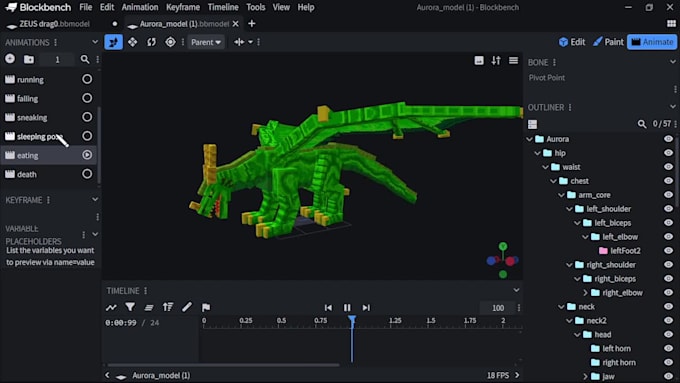Open the Keyframe menu
Viewport: 680px width, 383px height.
[x=183, y=7]
